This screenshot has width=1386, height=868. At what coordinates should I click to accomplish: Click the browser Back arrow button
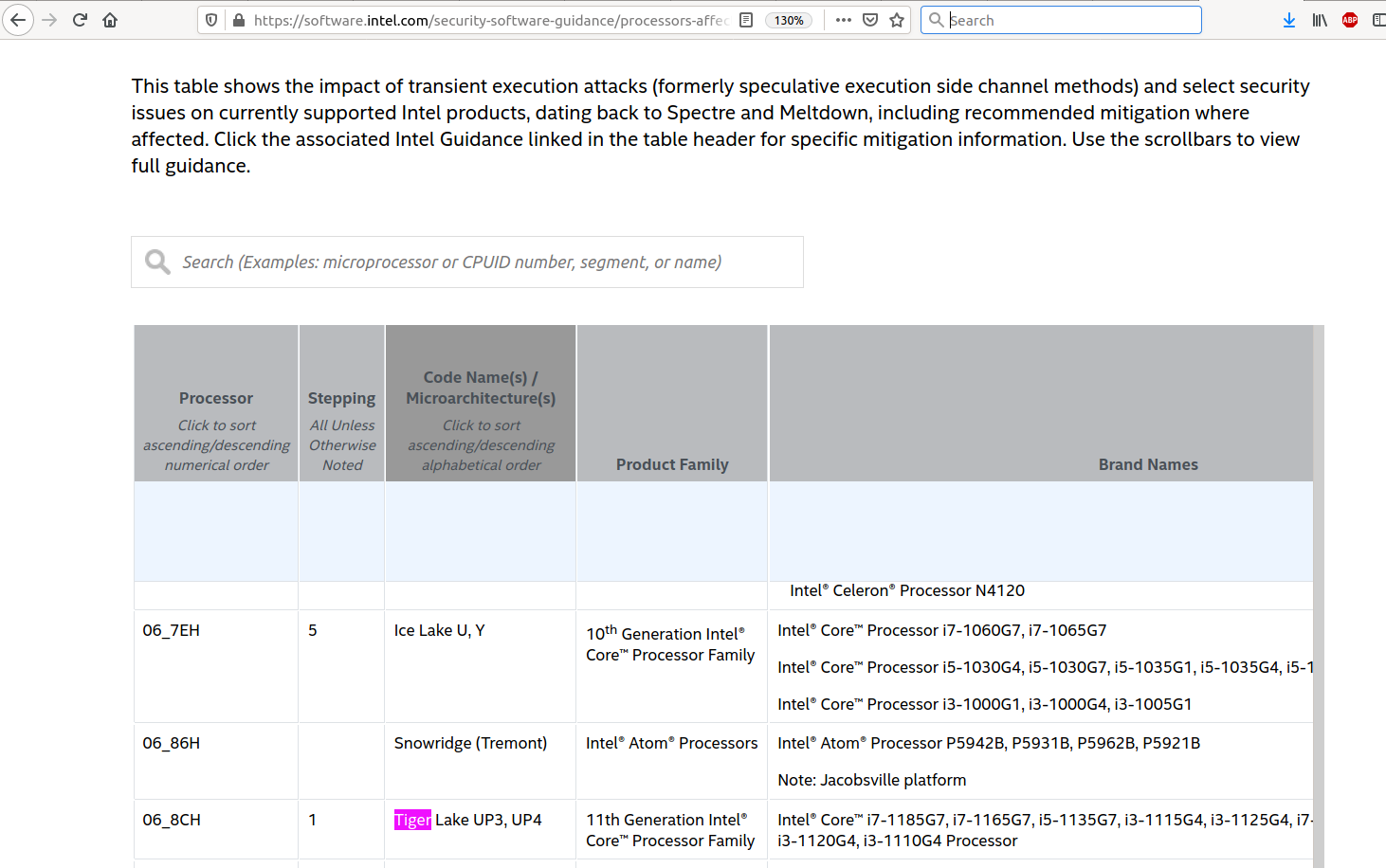[18, 20]
